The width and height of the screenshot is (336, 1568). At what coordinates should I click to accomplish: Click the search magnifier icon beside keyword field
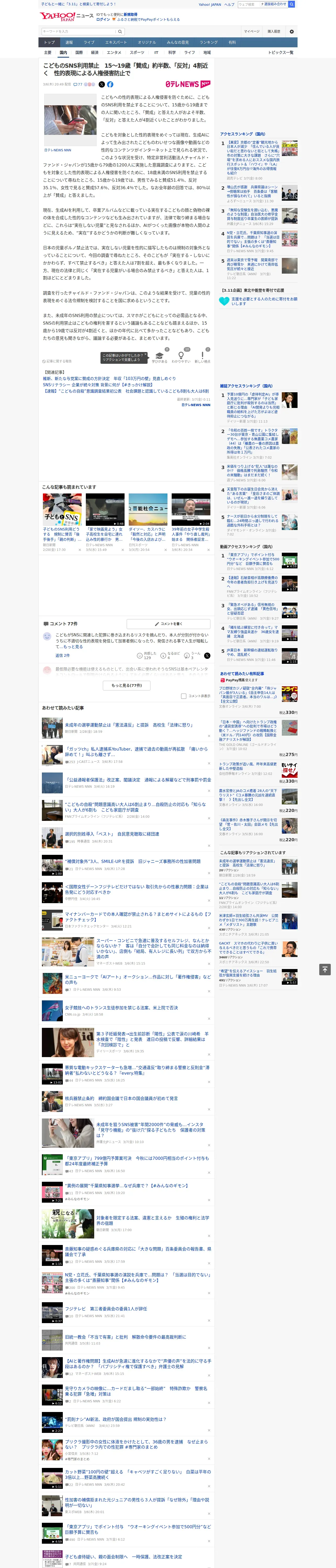tap(120, 31)
